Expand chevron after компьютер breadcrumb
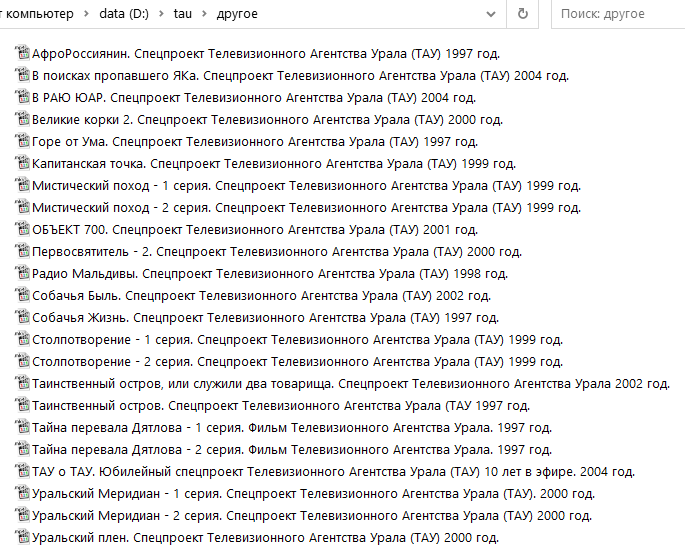 [x=86, y=14]
